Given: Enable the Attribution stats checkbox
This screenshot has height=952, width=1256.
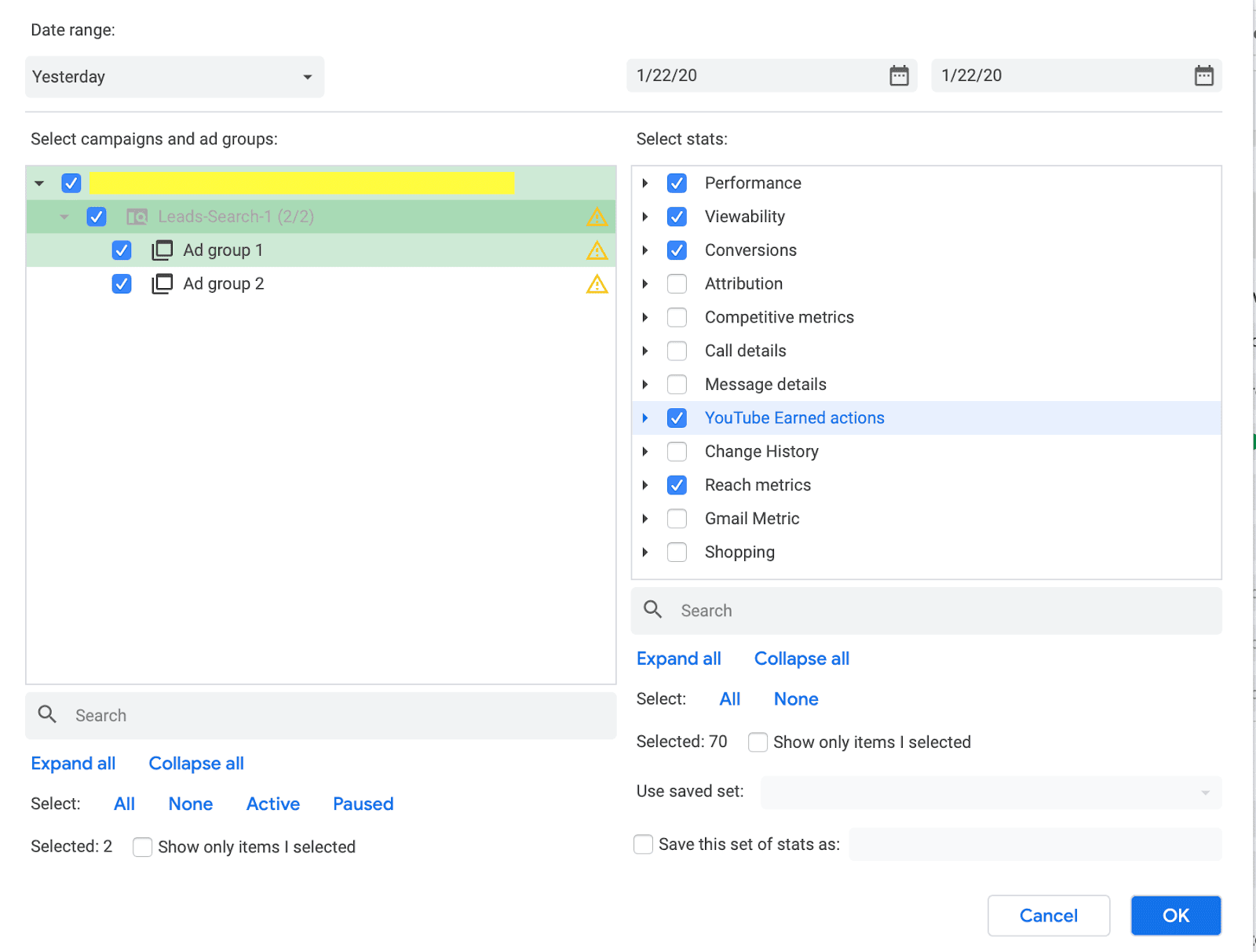Looking at the screenshot, I should pos(677,283).
